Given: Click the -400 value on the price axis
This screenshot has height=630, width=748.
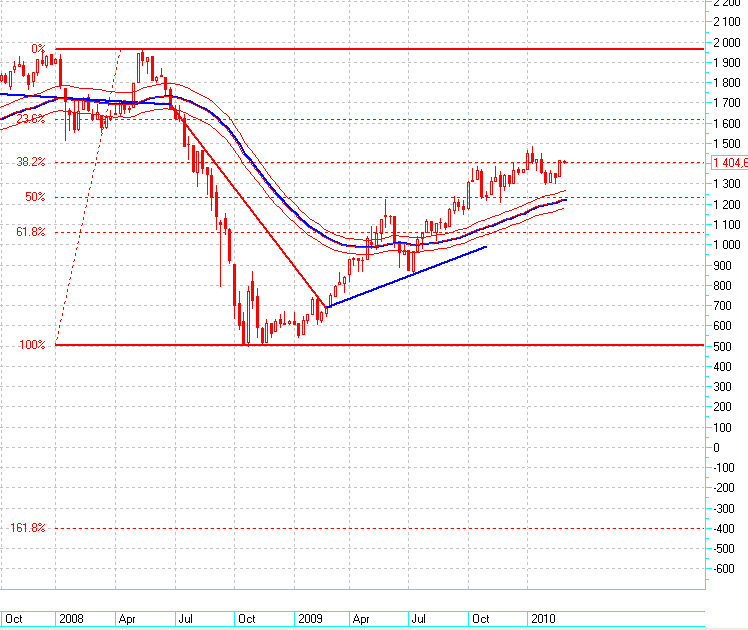Looking at the screenshot, I should pyautogui.click(x=724, y=529).
